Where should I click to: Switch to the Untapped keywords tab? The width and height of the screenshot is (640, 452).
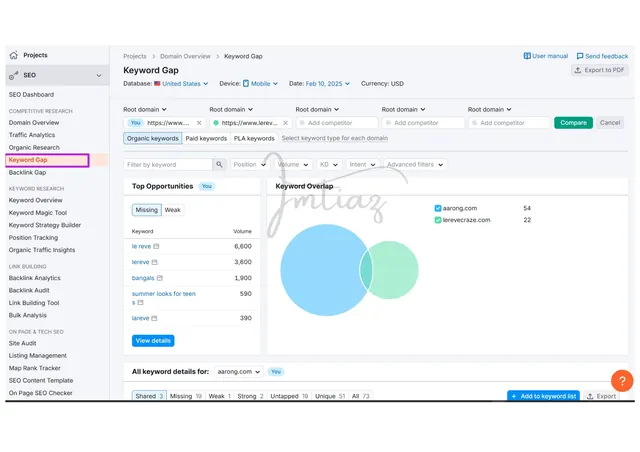(x=289, y=396)
